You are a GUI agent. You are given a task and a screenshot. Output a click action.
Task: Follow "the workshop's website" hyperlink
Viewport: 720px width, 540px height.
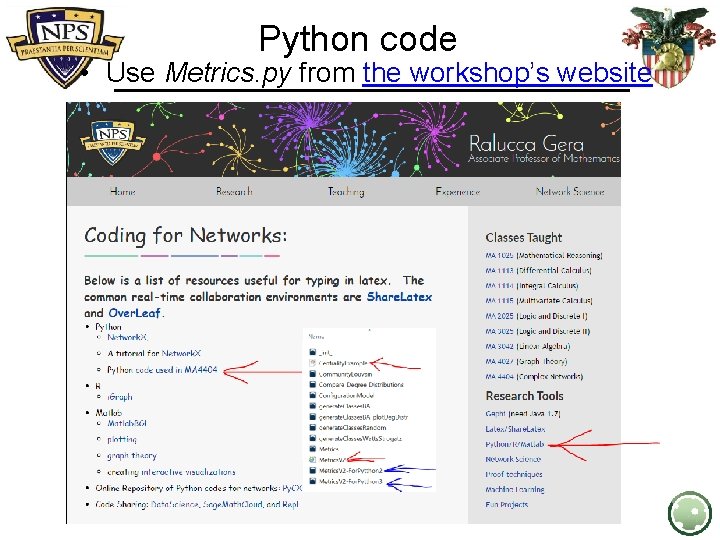507,73
